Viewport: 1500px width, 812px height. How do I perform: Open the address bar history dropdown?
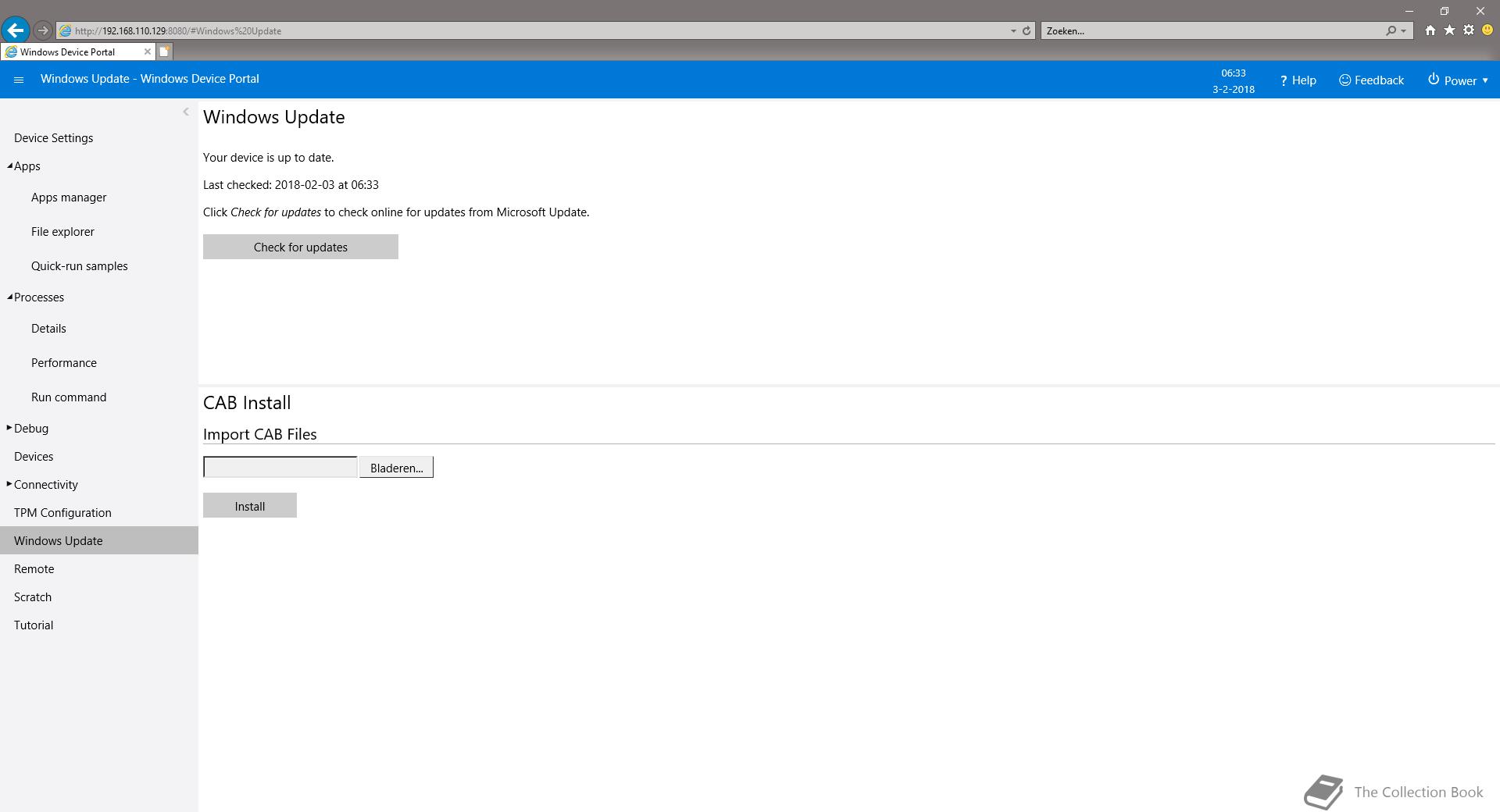pos(1013,31)
